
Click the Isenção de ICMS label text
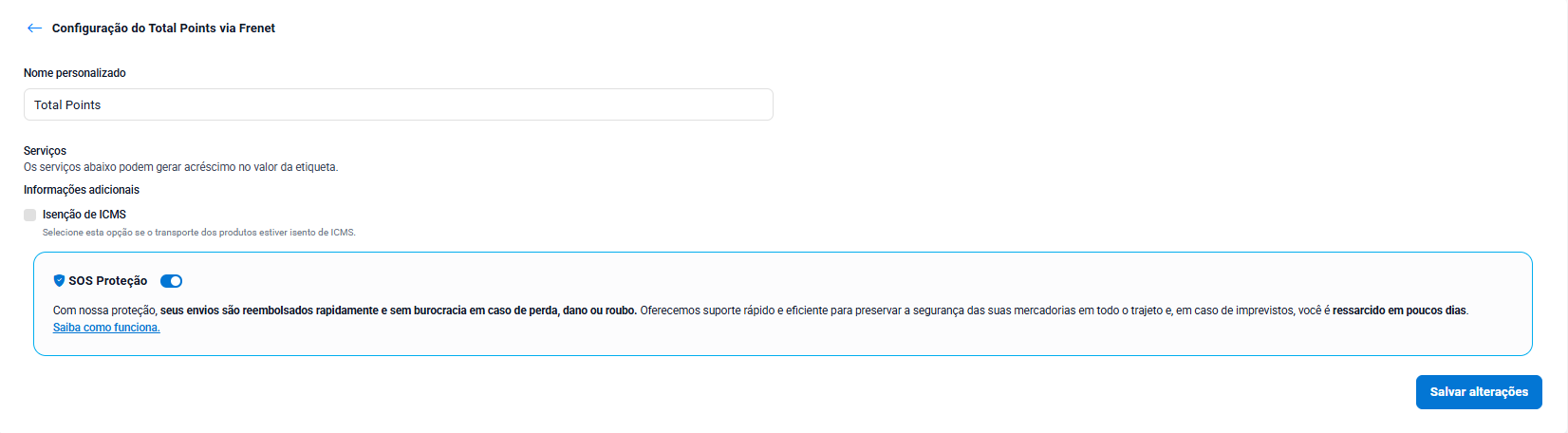[x=84, y=215]
